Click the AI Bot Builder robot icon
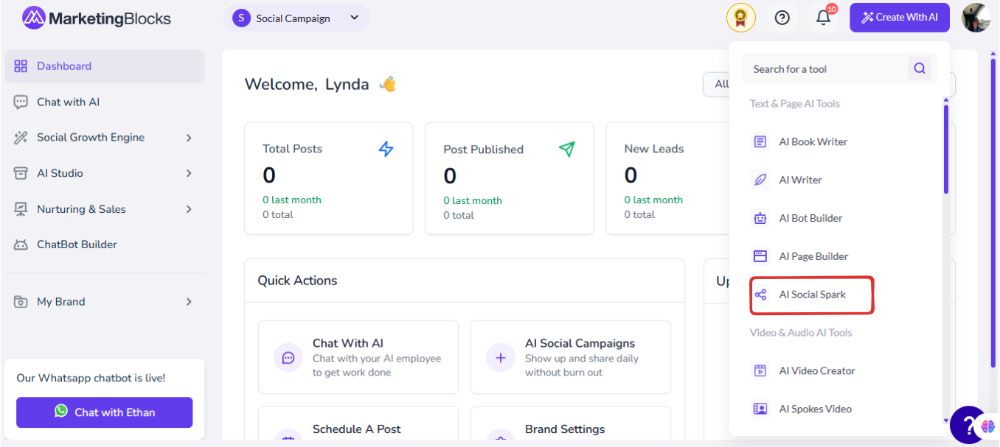1000x447 pixels. click(760, 218)
